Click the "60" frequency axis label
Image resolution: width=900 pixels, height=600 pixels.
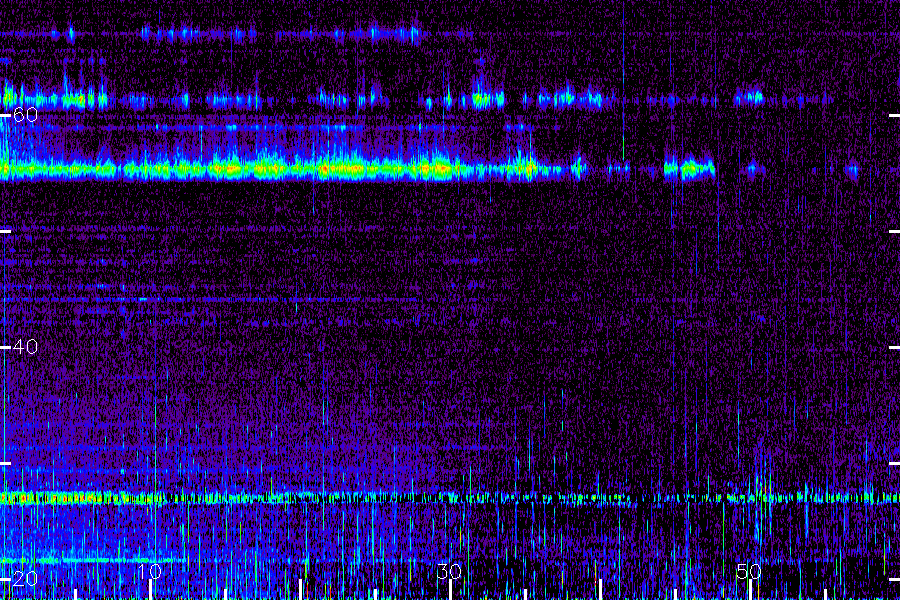(25, 115)
